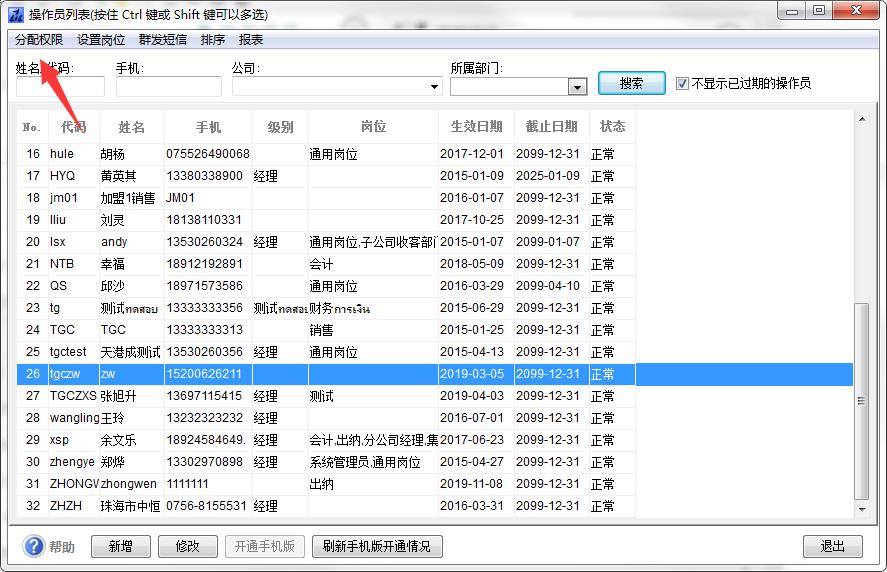Expand the 公司 company dropdown
Viewport: 887px width, 572px height.
click(434, 87)
